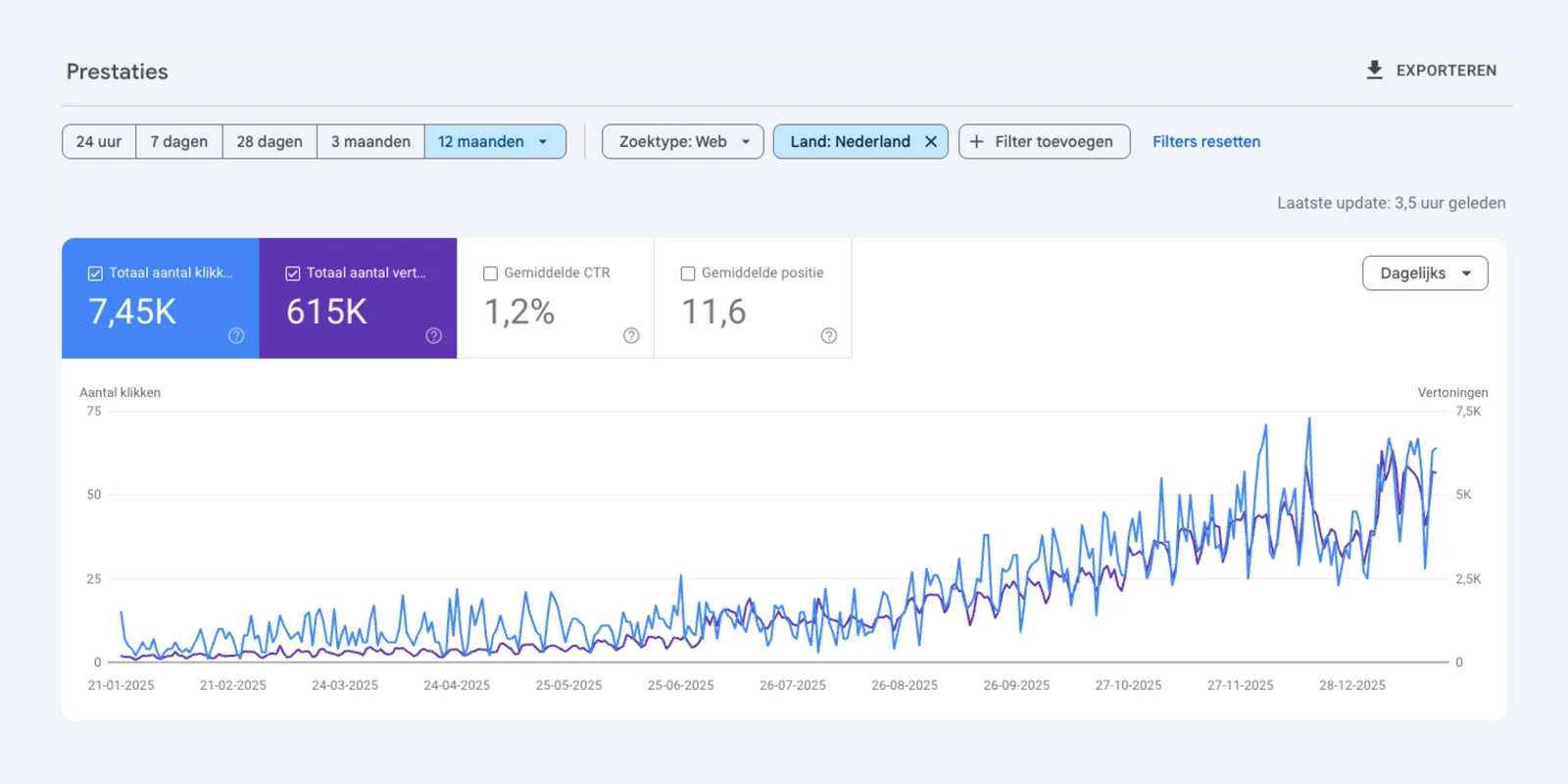Click the 7,5K impressions axis value

[x=1468, y=412]
